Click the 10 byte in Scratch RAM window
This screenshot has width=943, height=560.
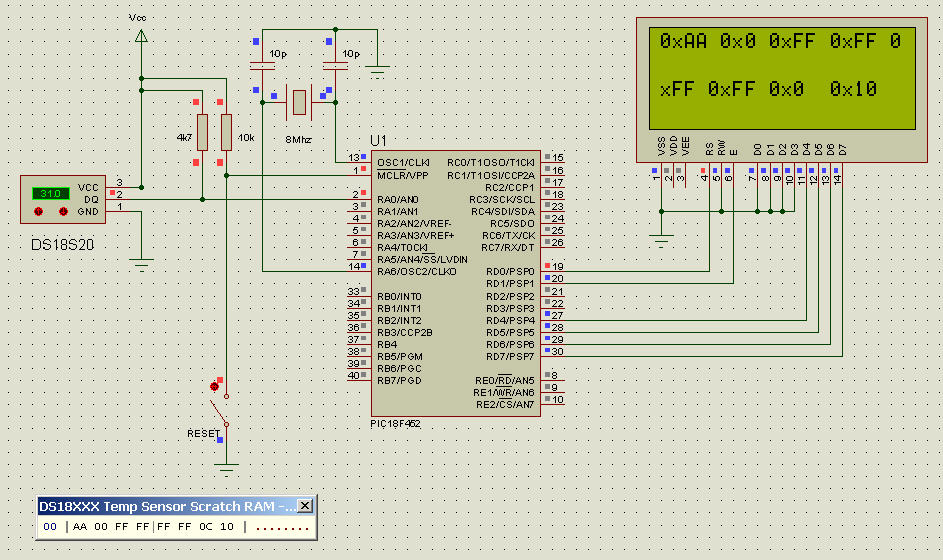pyautogui.click(x=227, y=527)
